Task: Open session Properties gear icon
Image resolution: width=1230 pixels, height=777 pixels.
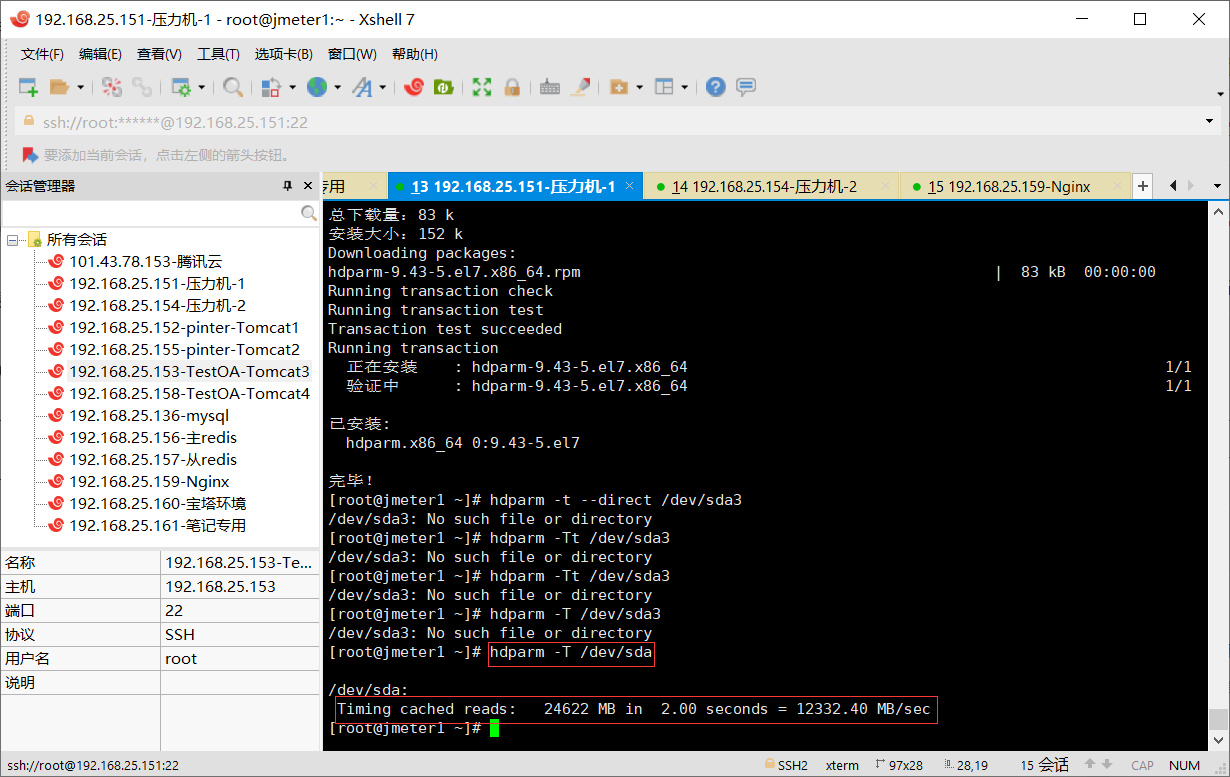Action: pyautogui.click(x=181, y=87)
